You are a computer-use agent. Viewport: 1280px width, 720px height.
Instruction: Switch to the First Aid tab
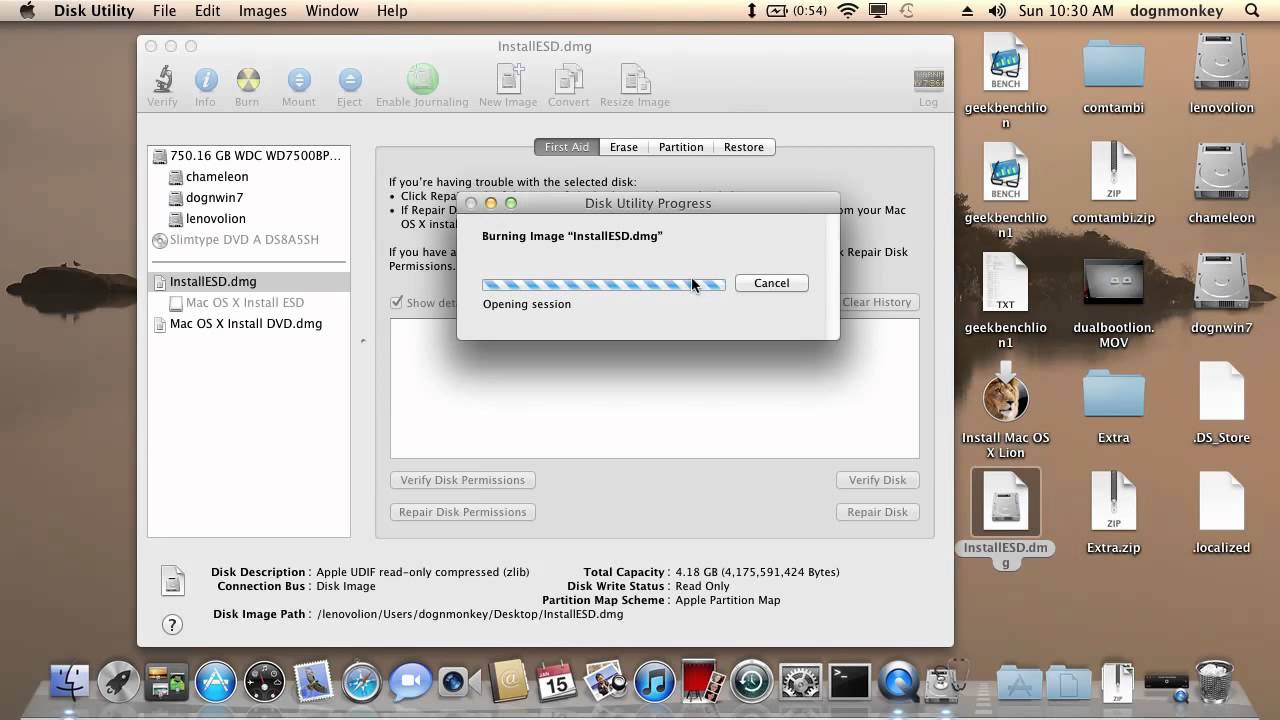pos(567,147)
